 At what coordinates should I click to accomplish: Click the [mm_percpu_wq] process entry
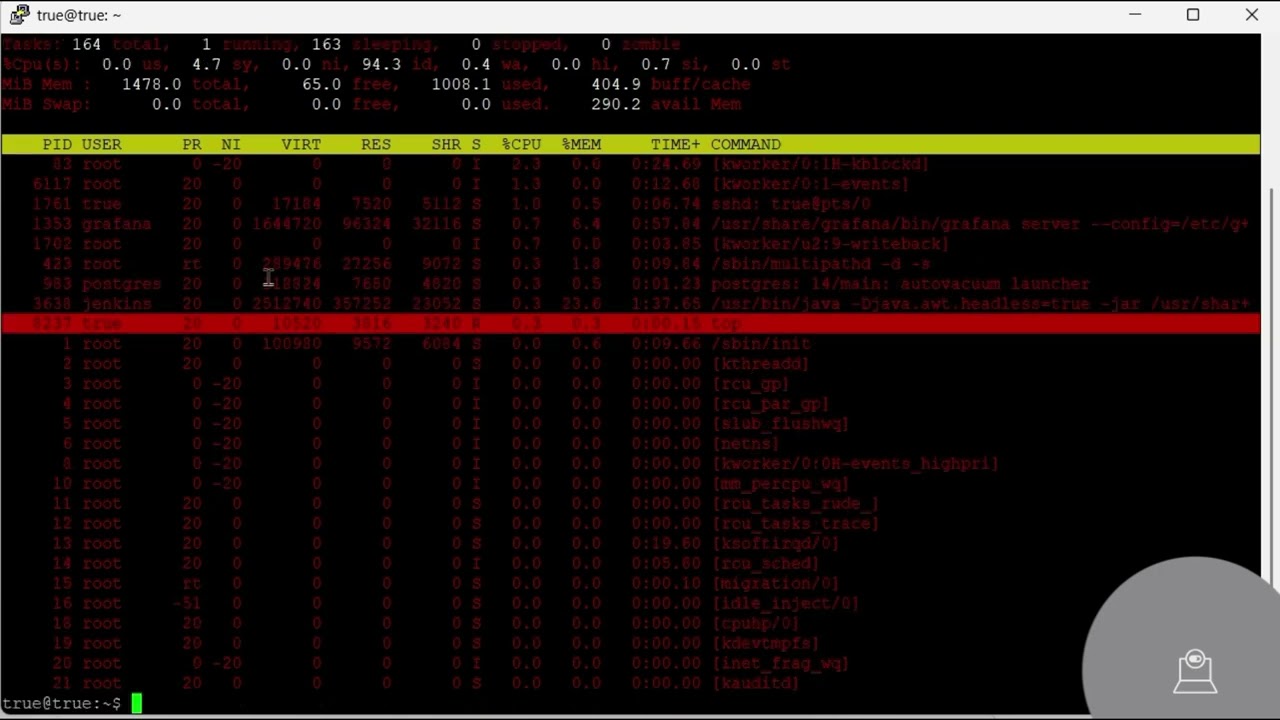(780, 484)
